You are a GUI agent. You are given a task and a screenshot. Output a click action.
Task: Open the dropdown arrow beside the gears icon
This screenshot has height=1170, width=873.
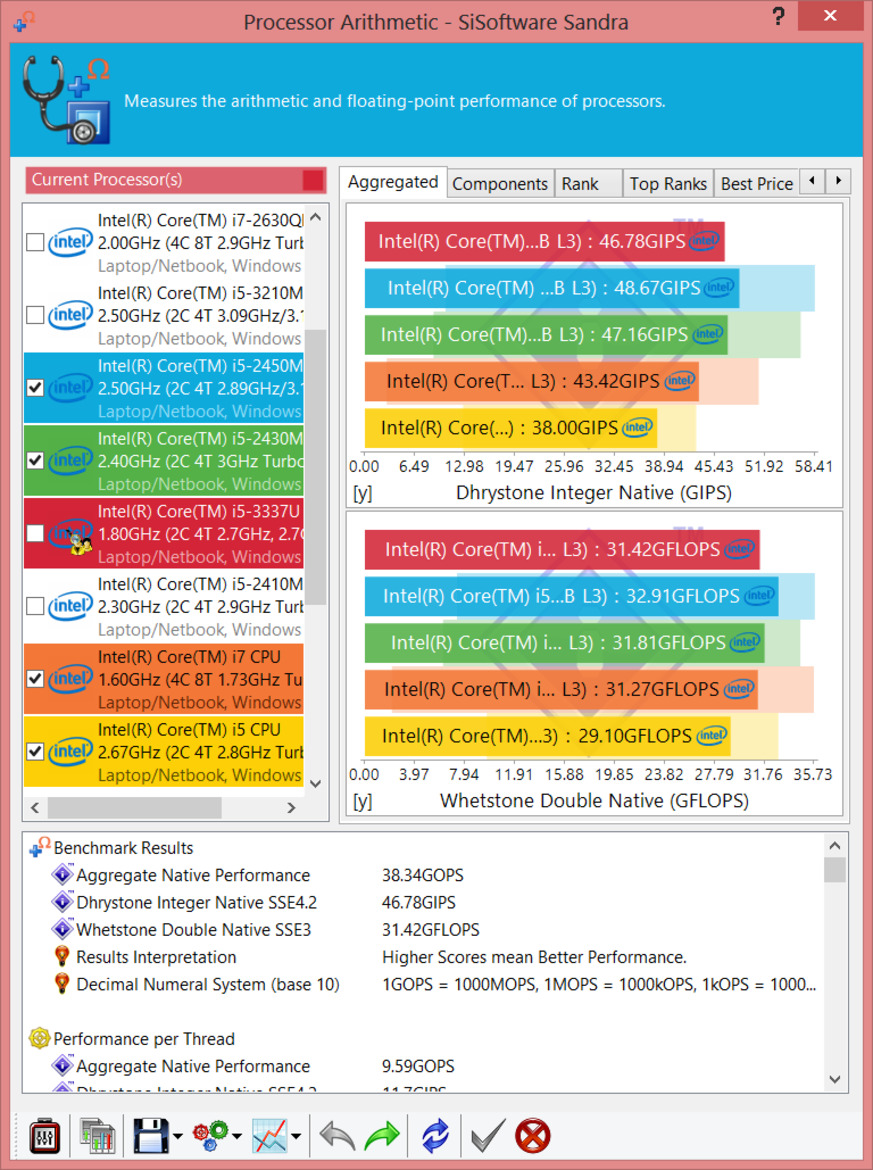point(237,1136)
